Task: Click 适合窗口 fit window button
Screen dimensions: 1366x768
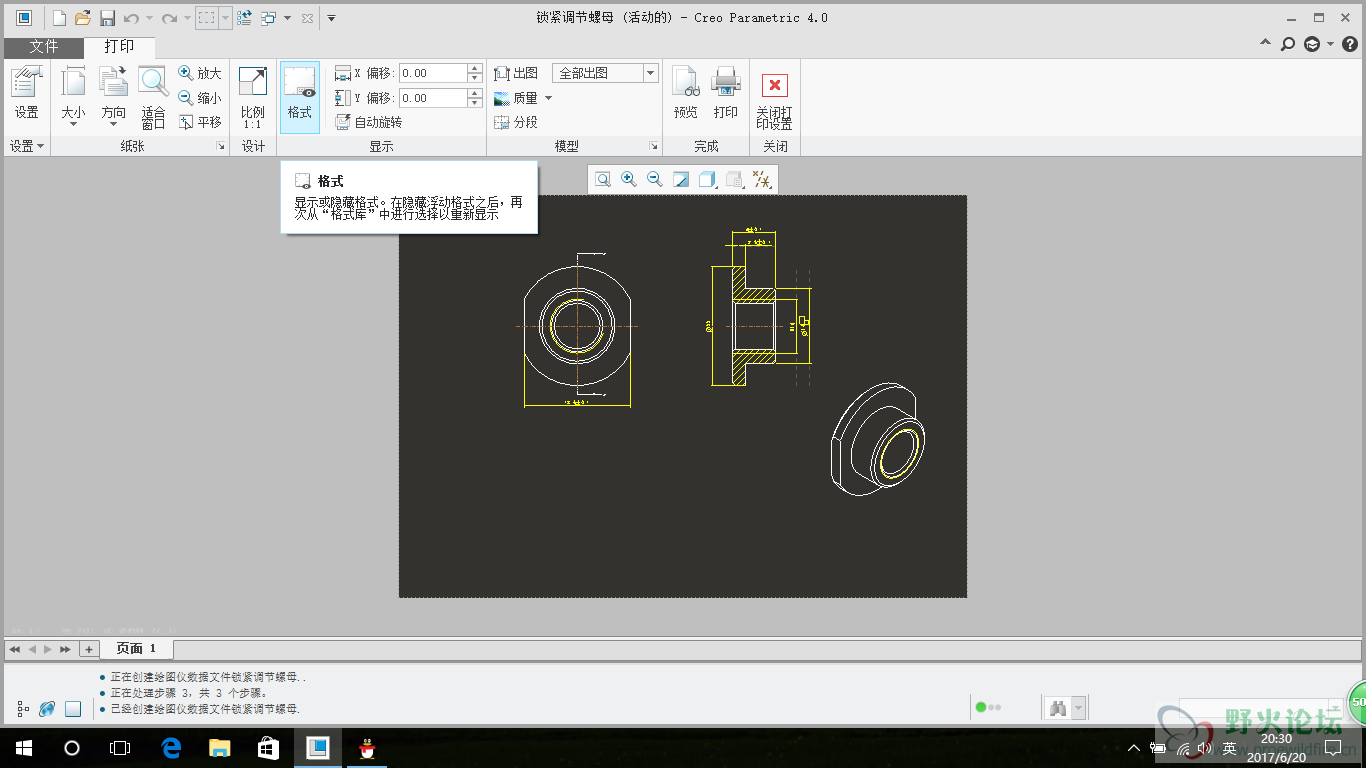Action: coord(153,97)
